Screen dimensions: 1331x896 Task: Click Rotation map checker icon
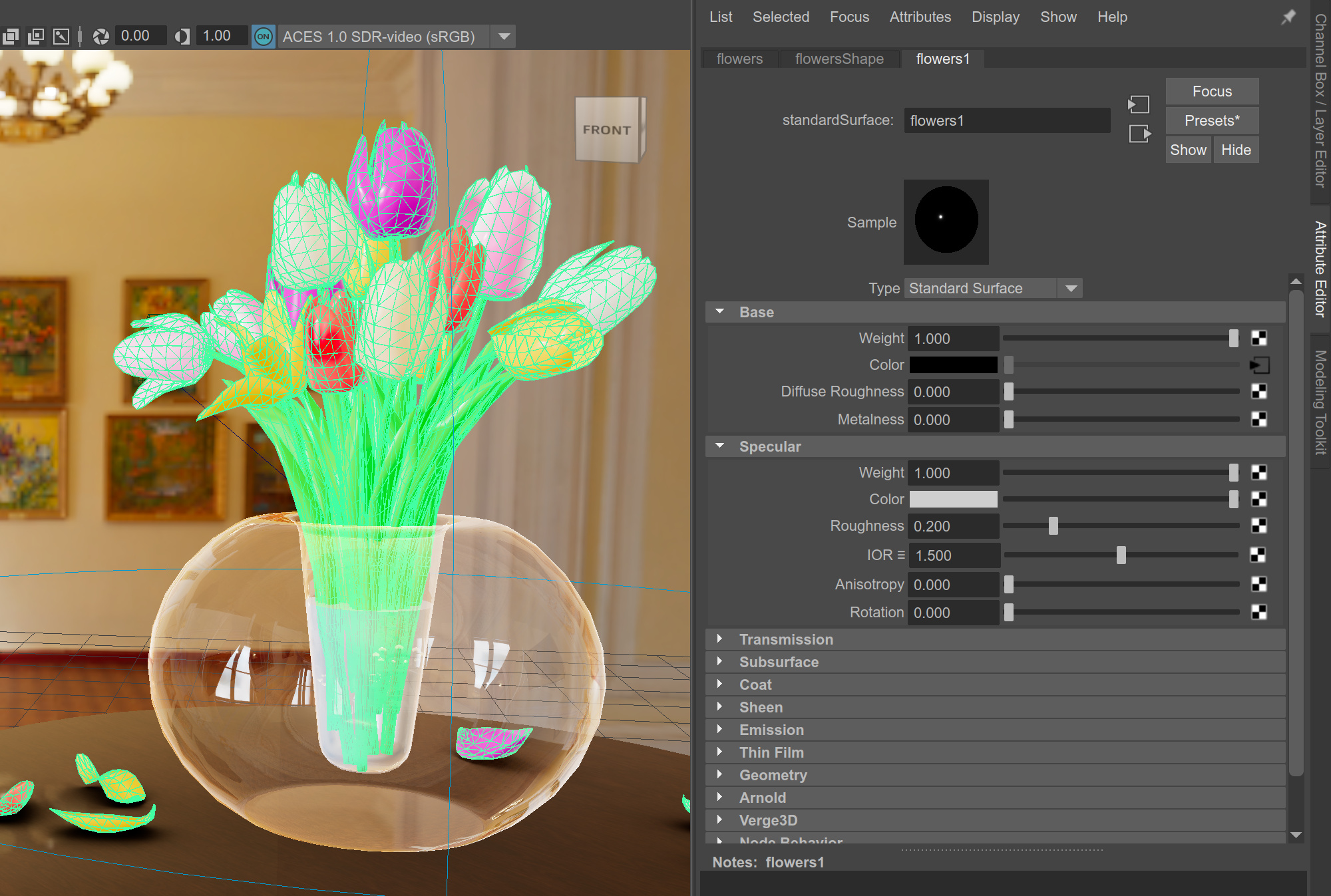tap(1258, 613)
